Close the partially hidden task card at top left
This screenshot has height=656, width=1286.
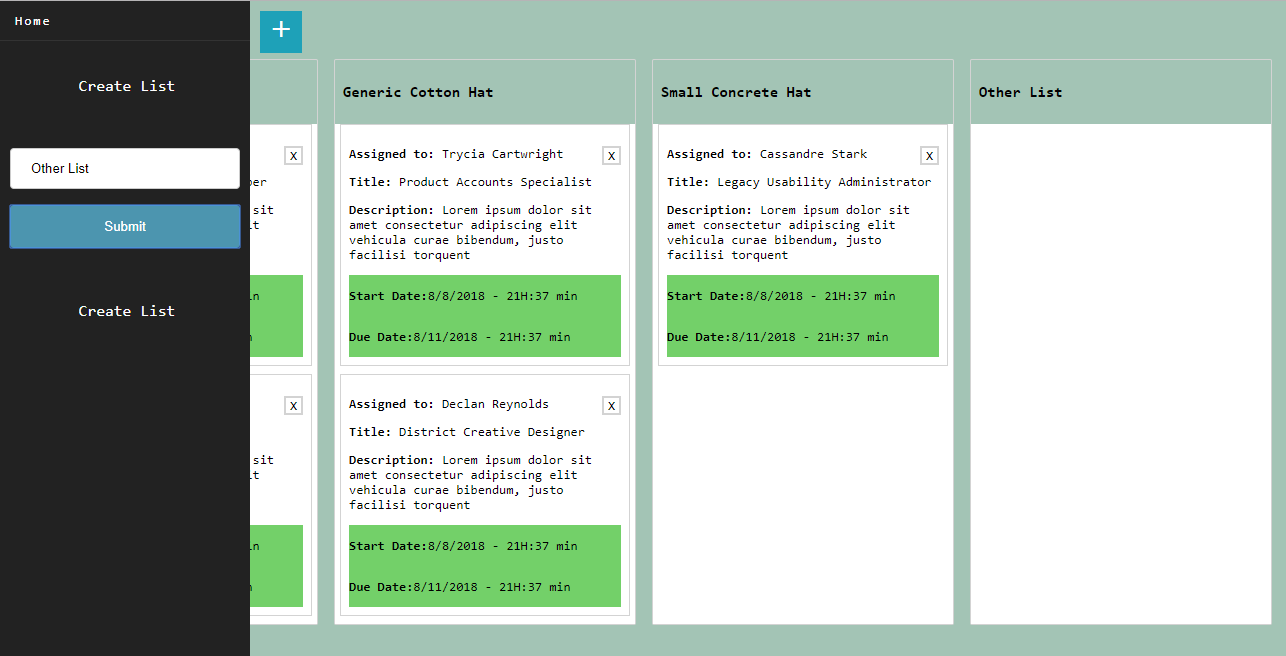point(293,155)
